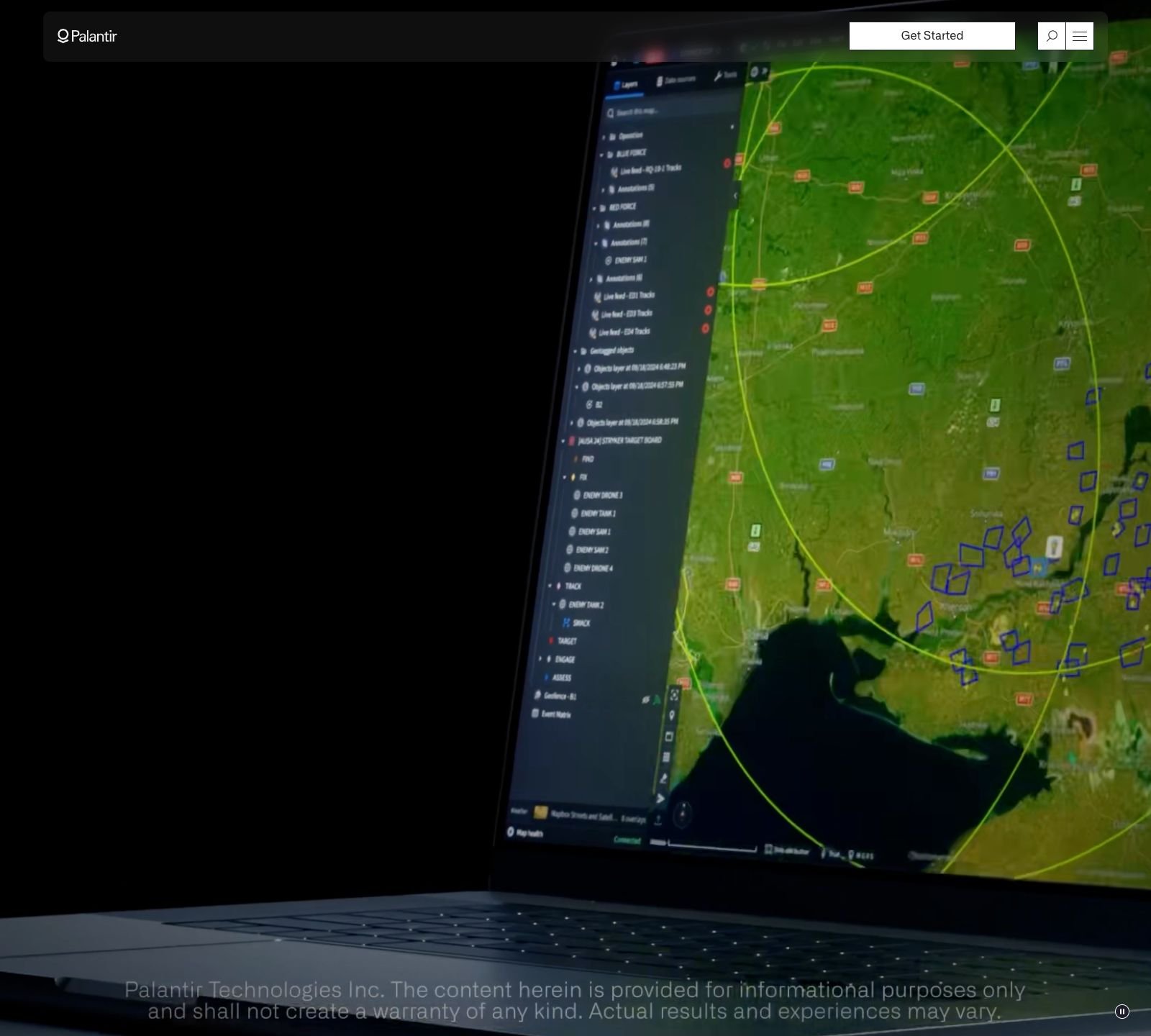Viewport: 1151px width, 1036px height.
Task: Open the Data sources tab in the map app
Action: (x=676, y=80)
